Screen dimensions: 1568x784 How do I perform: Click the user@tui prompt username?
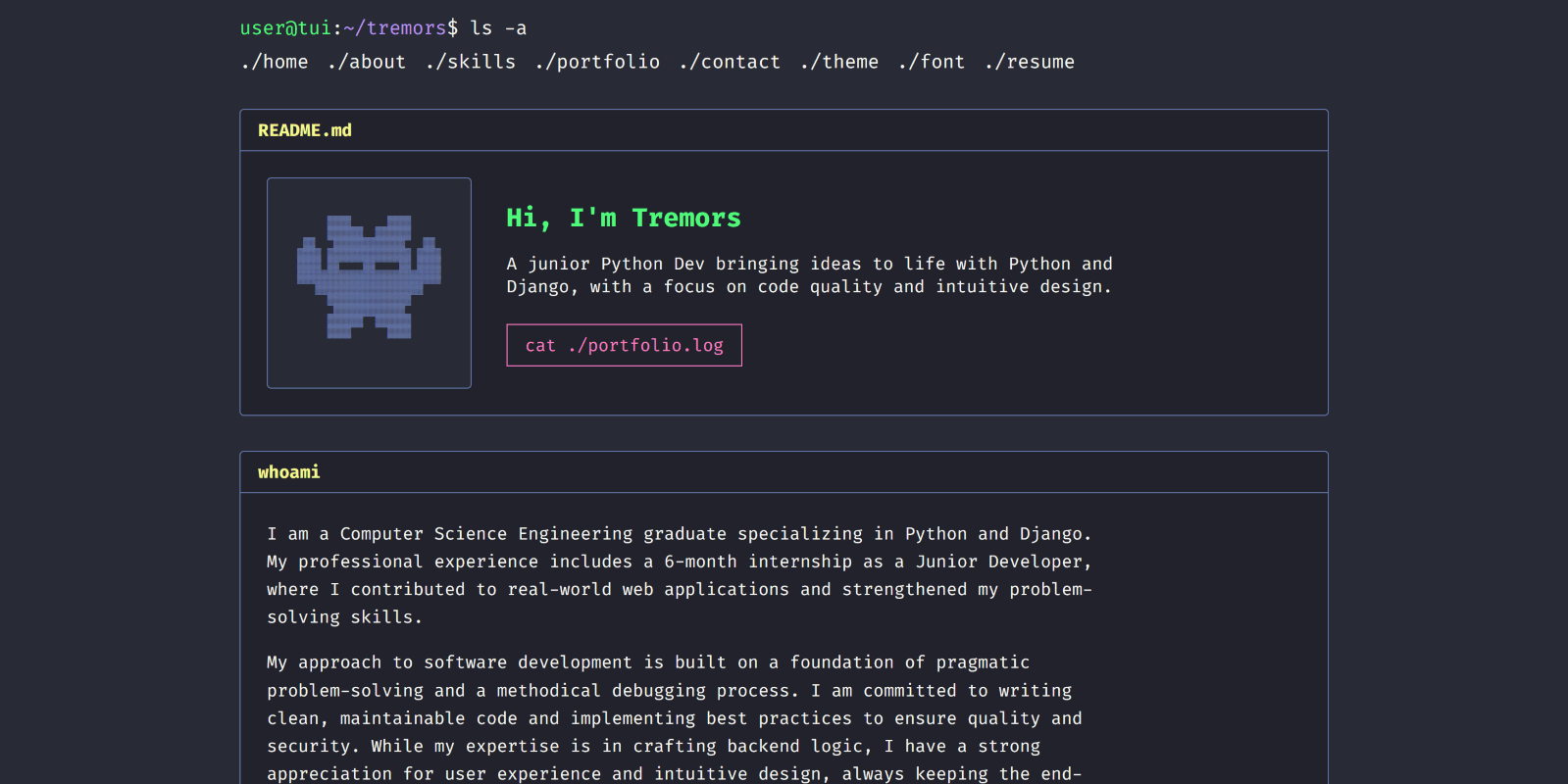[x=285, y=28]
